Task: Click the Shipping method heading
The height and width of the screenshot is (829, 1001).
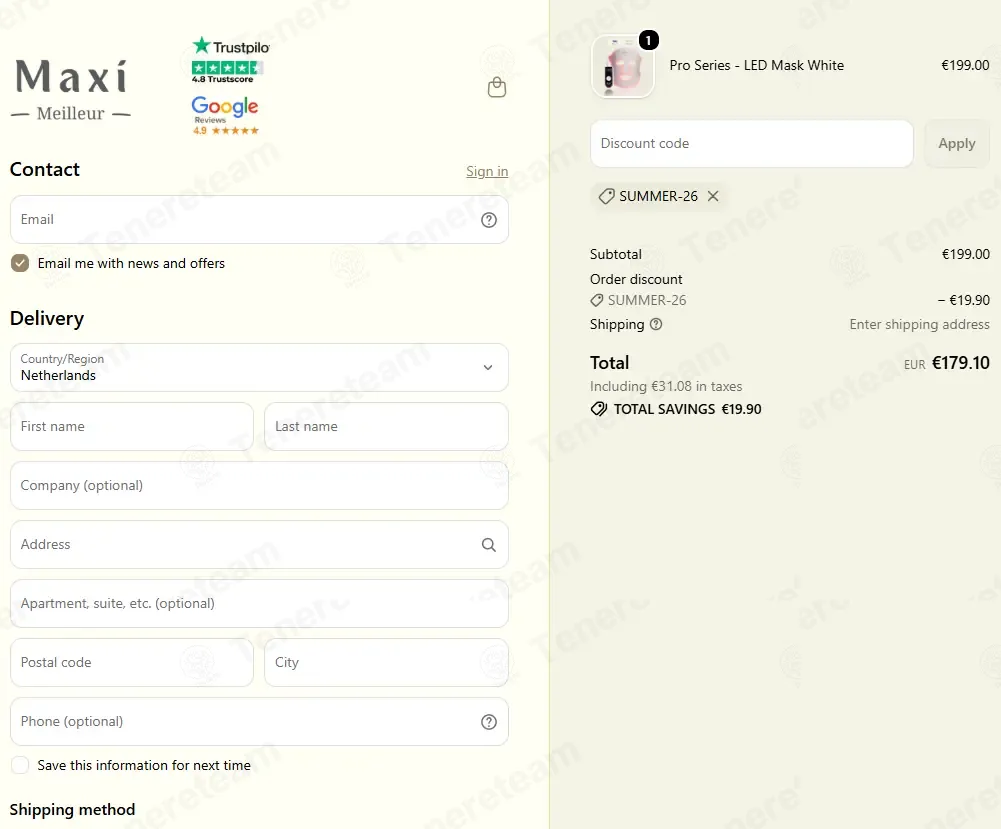Action: 72,810
